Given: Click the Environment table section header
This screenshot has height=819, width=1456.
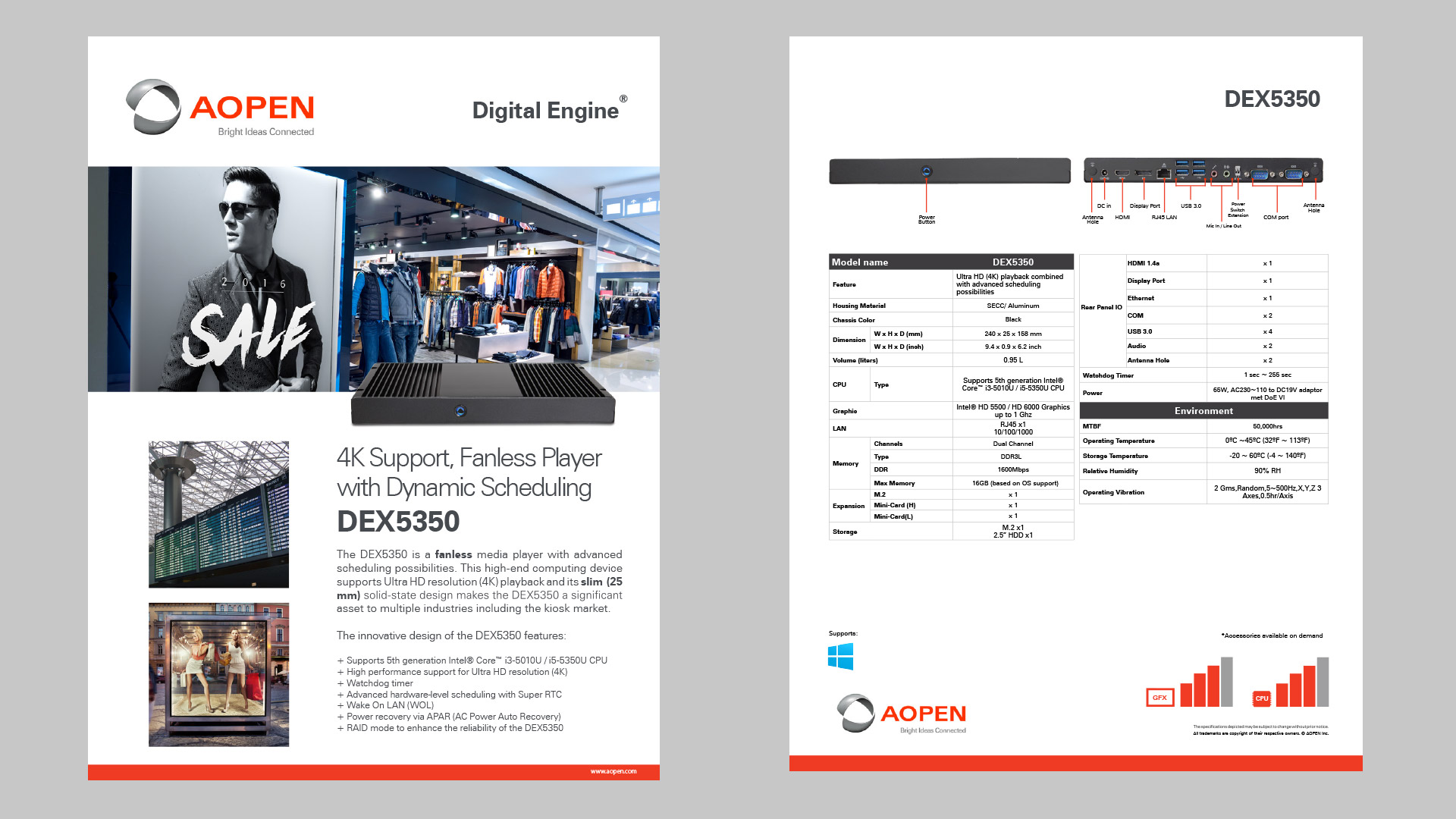Looking at the screenshot, I should 1203,411.
